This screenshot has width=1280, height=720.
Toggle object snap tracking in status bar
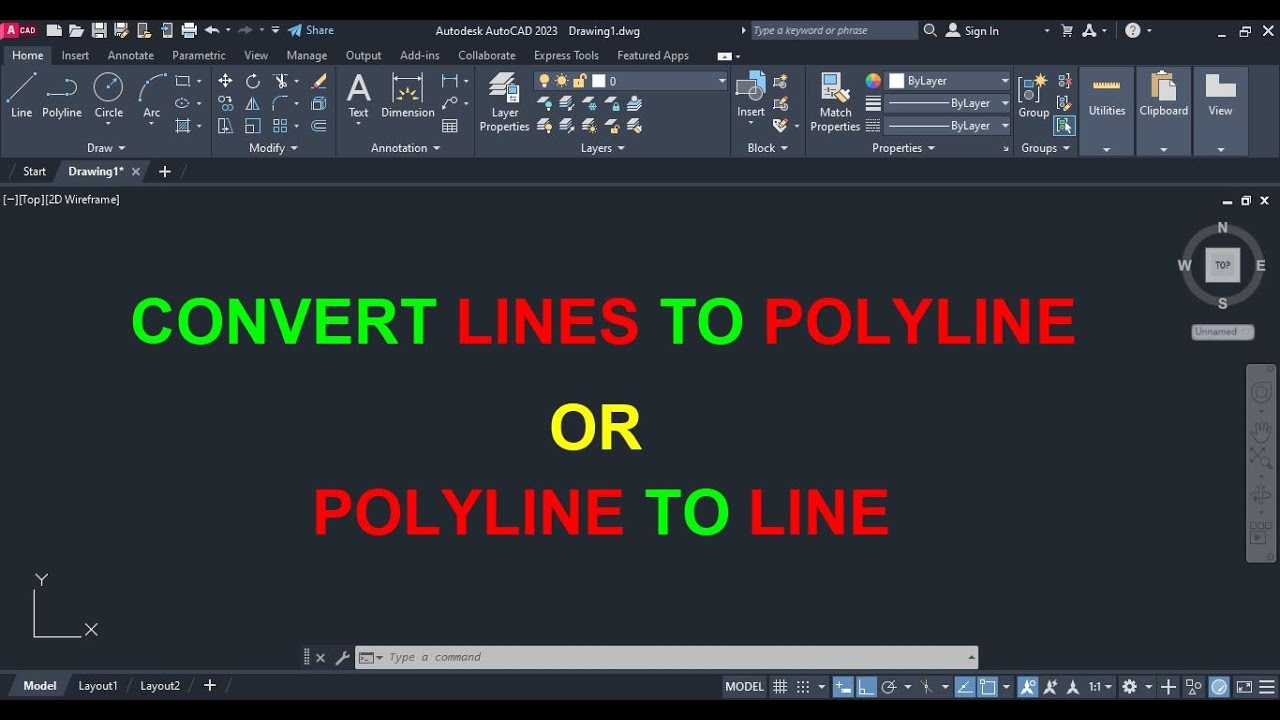pyautogui.click(x=965, y=687)
